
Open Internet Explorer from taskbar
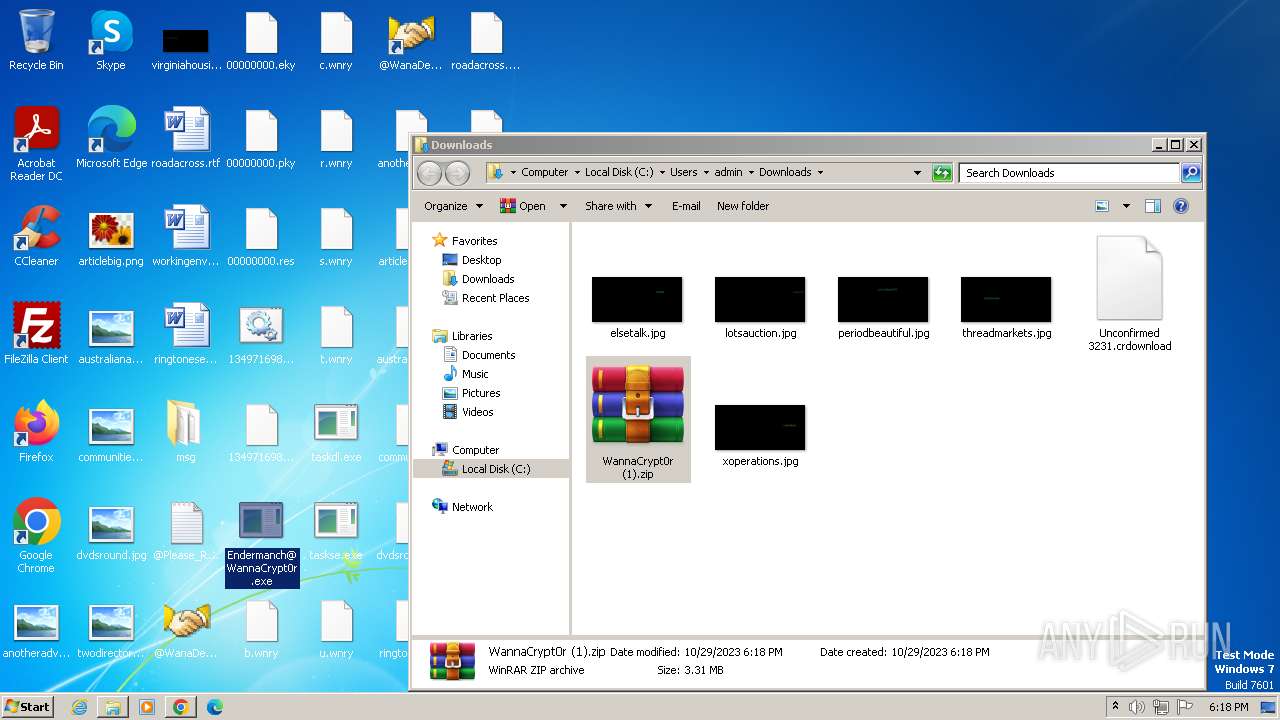(79, 707)
